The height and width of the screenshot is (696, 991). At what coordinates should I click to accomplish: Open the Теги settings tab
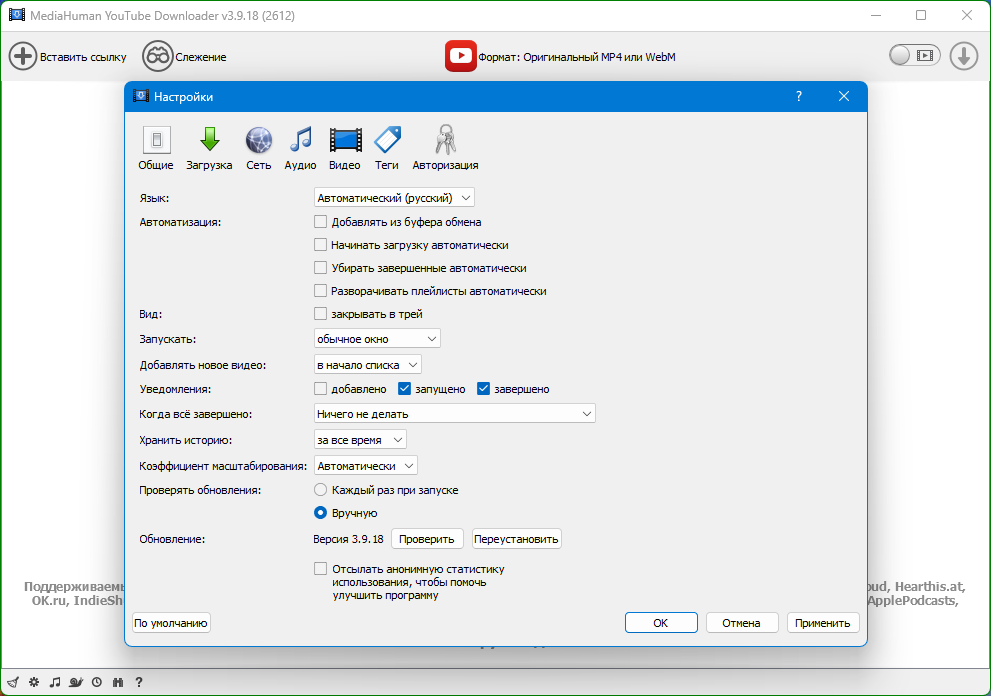pos(387,148)
